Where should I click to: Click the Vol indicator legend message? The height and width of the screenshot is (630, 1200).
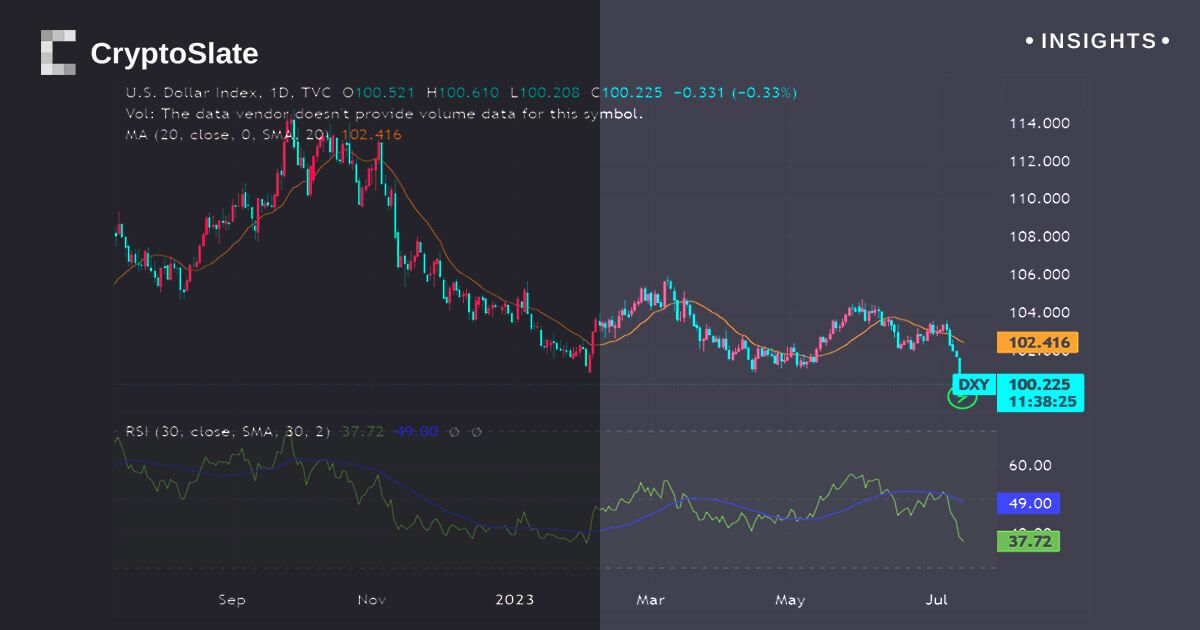point(384,113)
